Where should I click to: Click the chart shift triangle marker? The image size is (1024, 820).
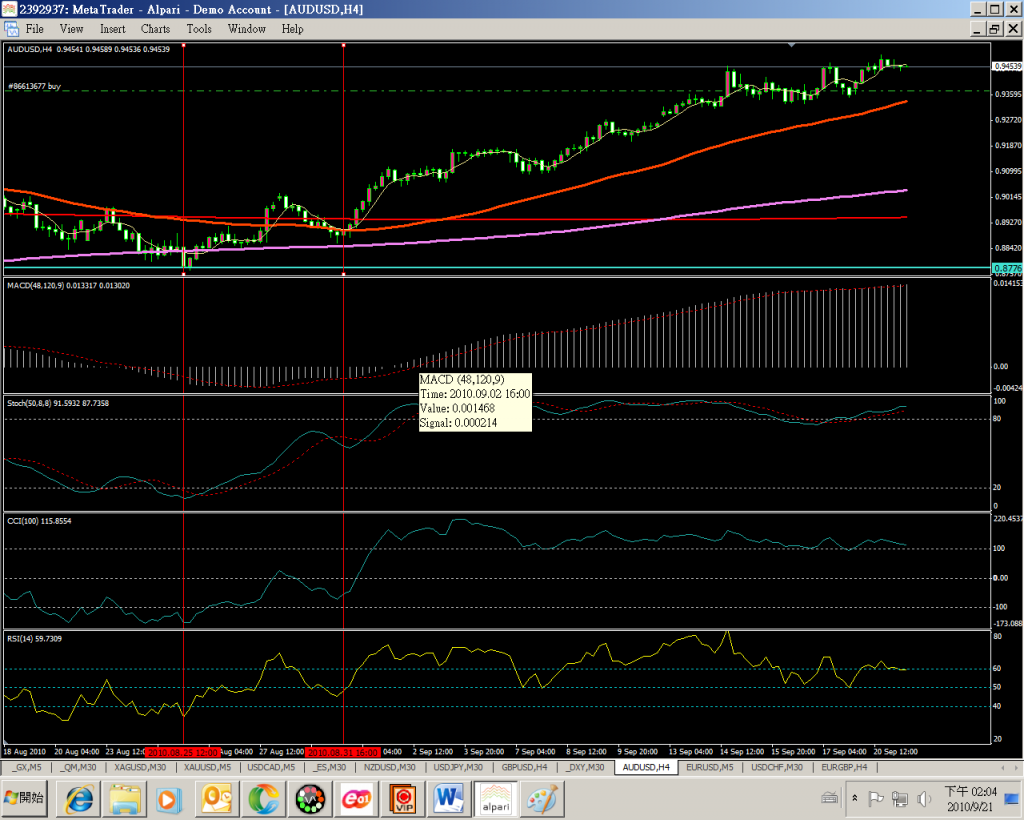tap(792, 45)
